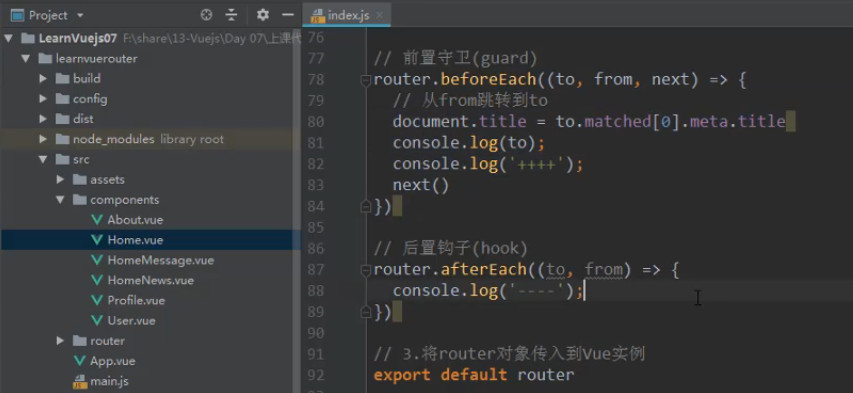Open the Project view dropdown
This screenshot has width=853, height=393.
(x=80, y=15)
